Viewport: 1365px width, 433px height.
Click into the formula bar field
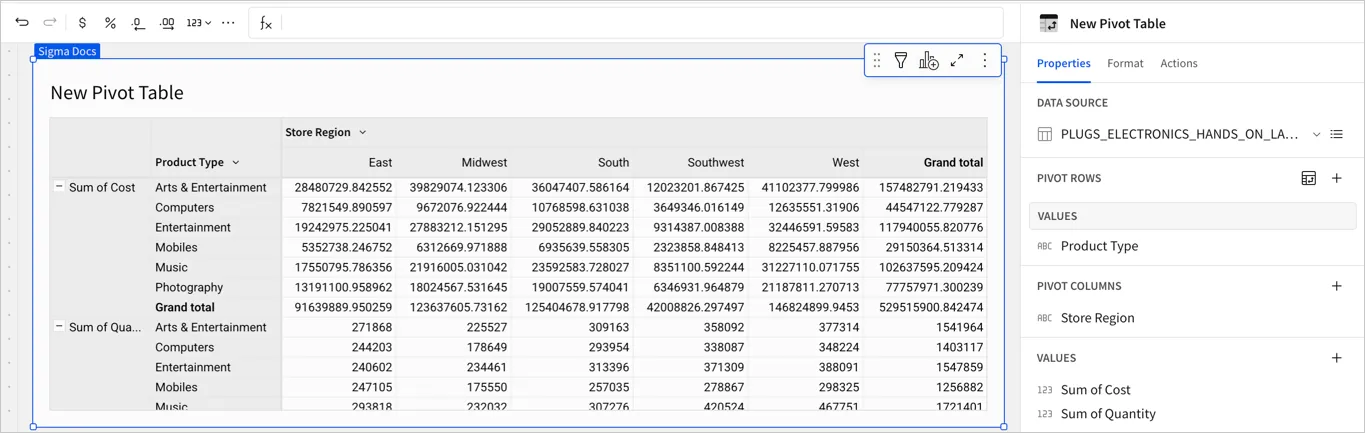click(x=640, y=22)
